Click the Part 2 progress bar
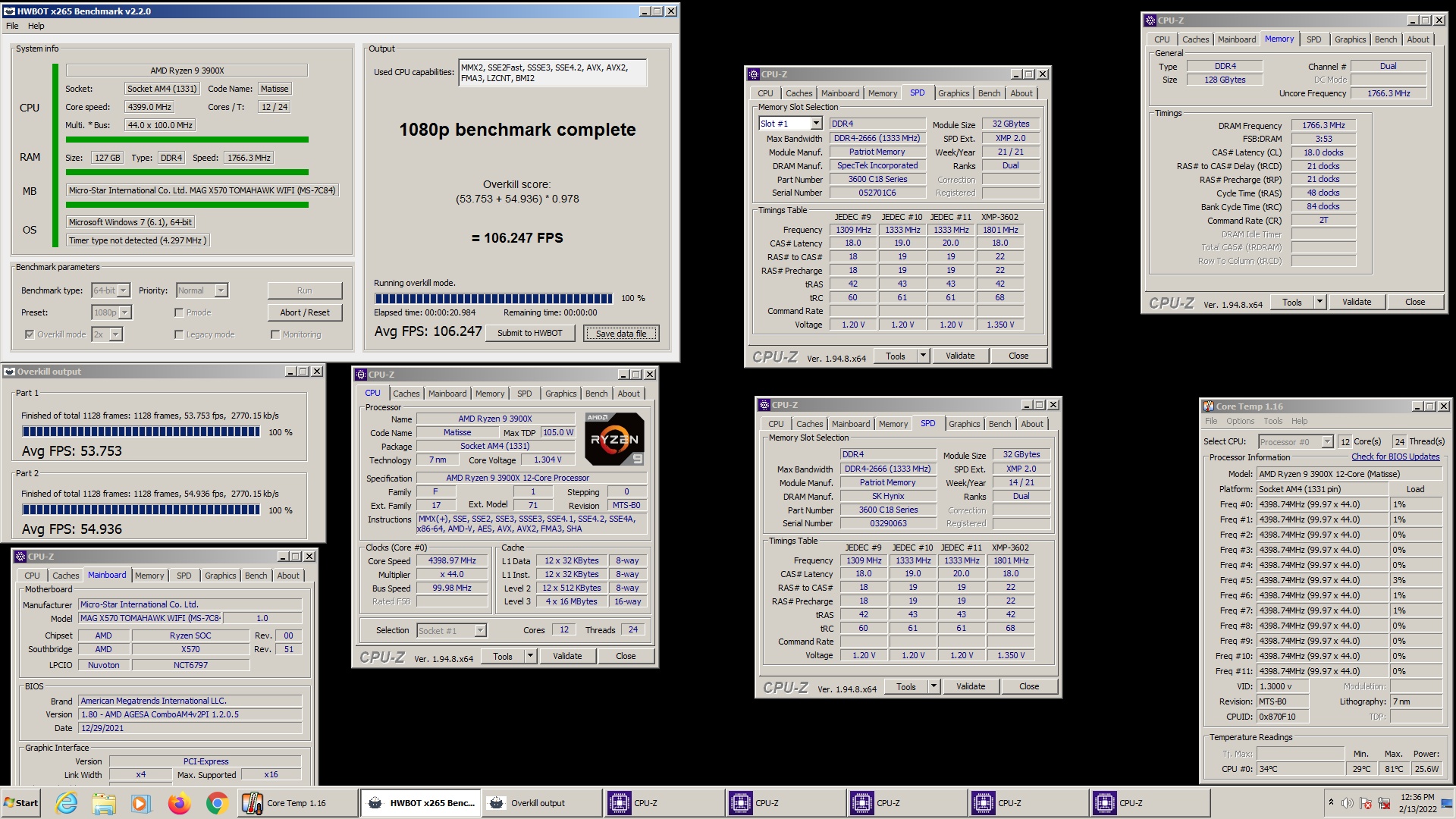Image resolution: width=1456 pixels, height=819 pixels. tap(141, 510)
